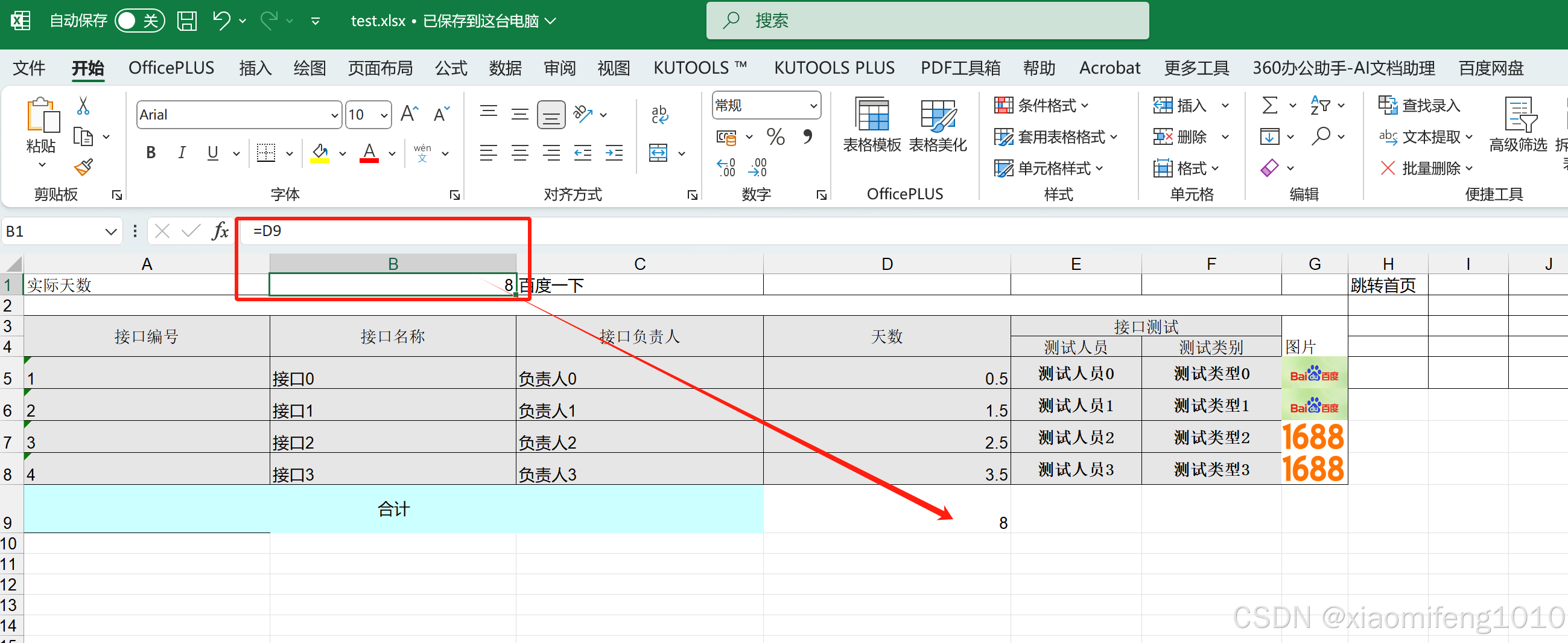The image size is (1568, 643).
Task: Click the Decrease Decimal icon
Action: [x=758, y=167]
